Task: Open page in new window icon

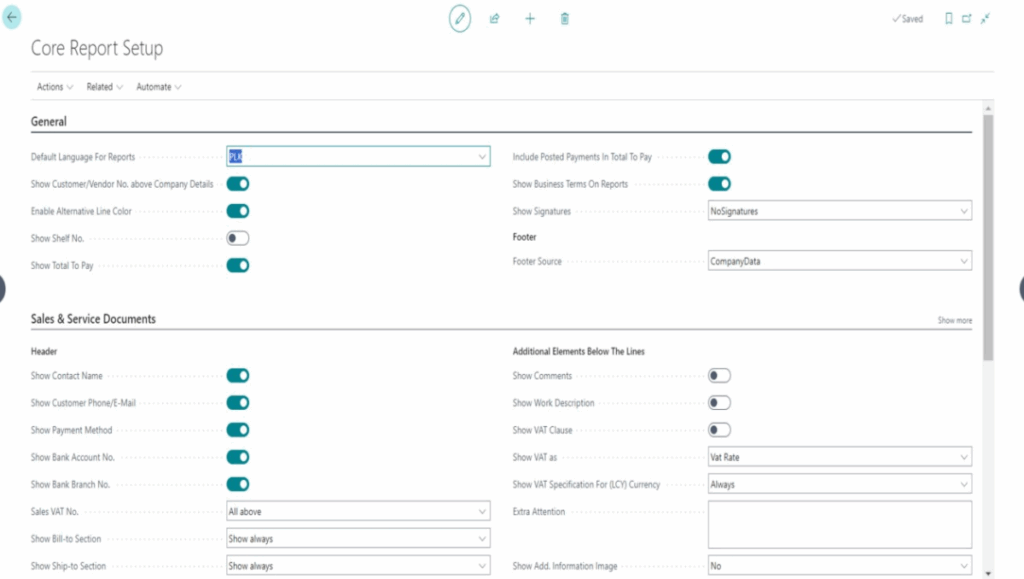Action: [x=967, y=19]
